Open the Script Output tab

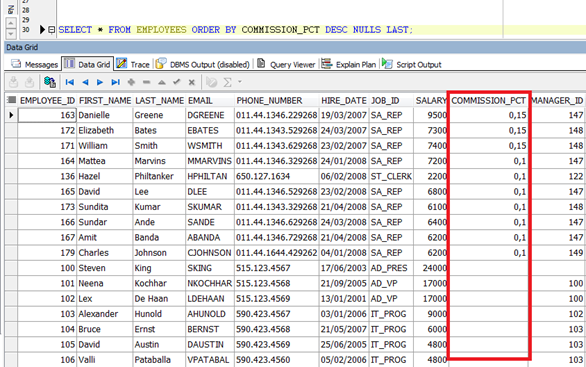pyautogui.click(x=411, y=64)
